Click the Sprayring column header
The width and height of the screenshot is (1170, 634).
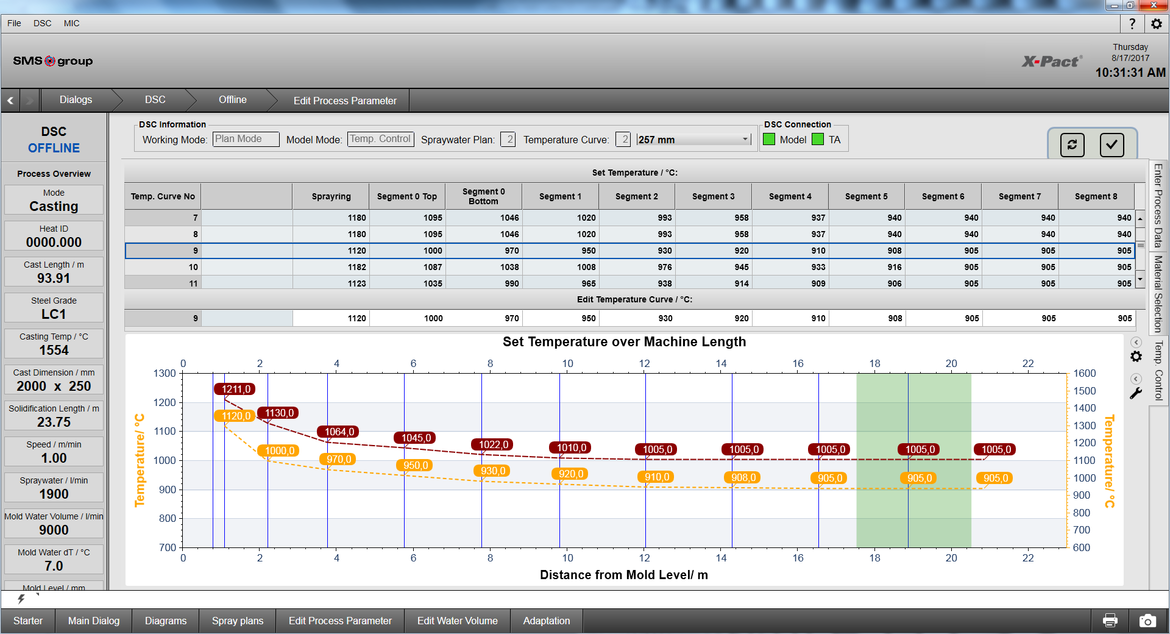tap(331, 196)
